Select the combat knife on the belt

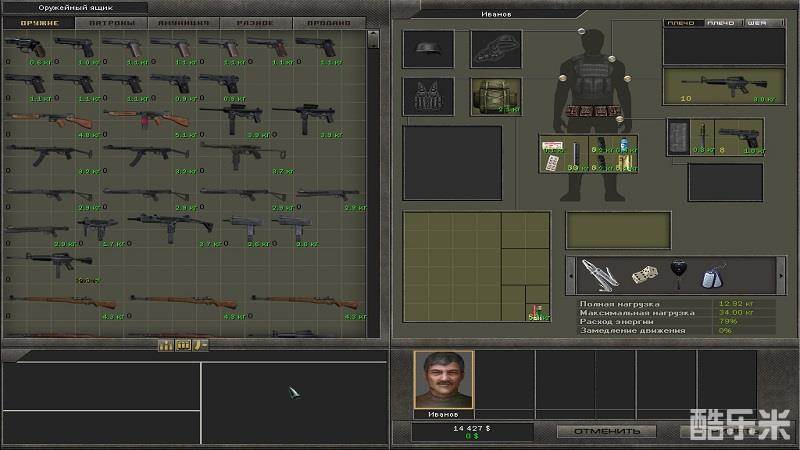coord(703,137)
